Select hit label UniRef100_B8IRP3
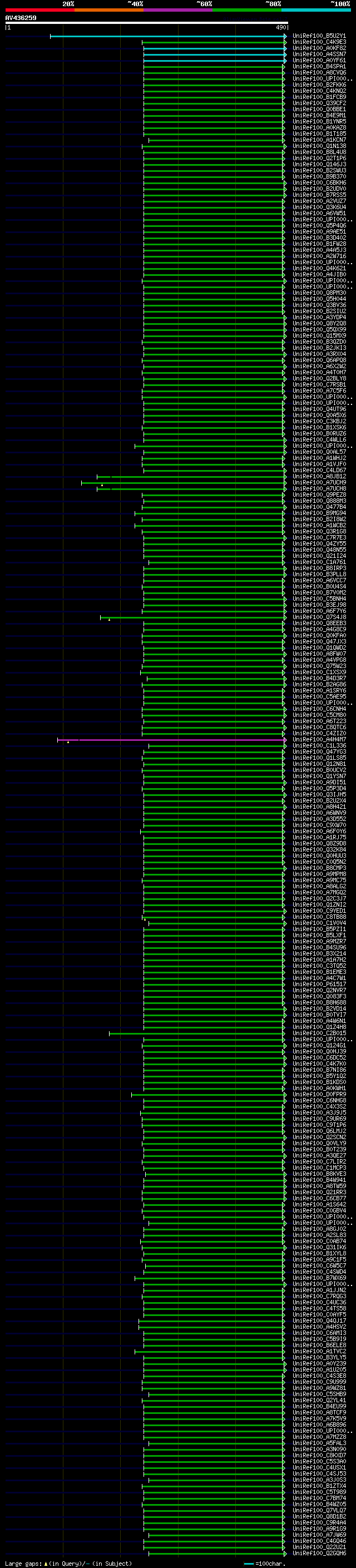 tap(319, 568)
